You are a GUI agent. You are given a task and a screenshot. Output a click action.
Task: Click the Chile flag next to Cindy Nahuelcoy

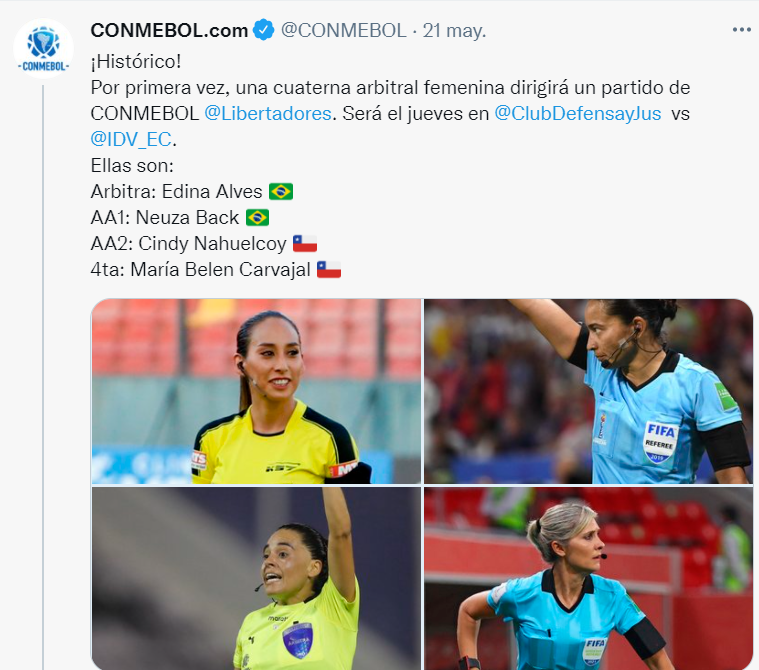point(305,244)
